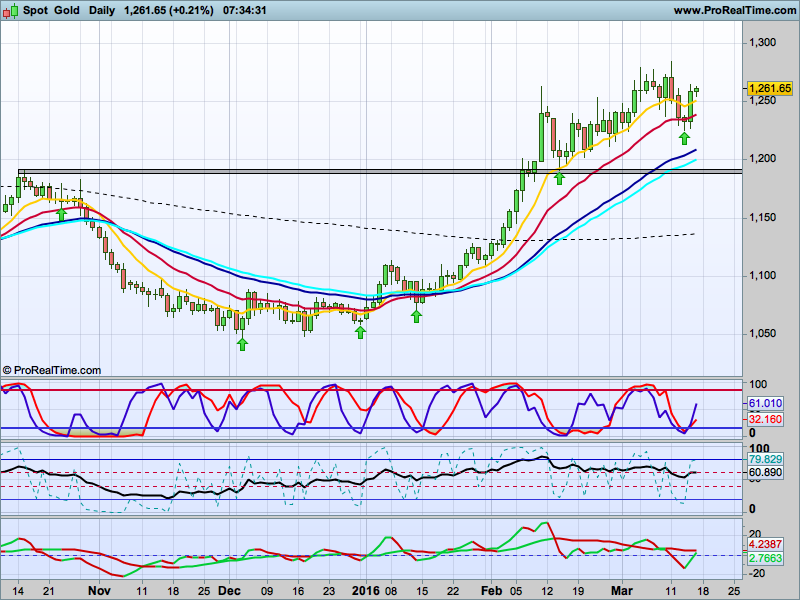Click the green 2.7663 indicator value

click(765, 558)
